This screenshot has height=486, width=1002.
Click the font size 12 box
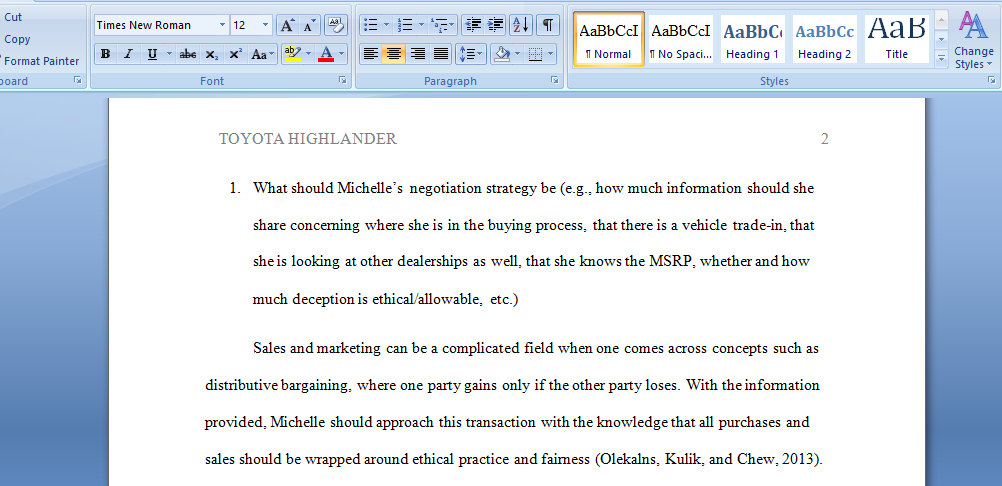(245, 26)
